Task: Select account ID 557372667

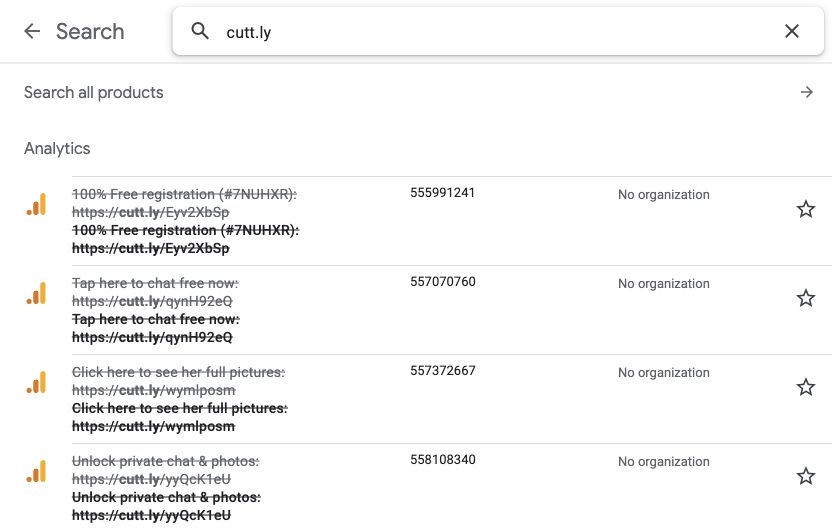Action: (443, 371)
